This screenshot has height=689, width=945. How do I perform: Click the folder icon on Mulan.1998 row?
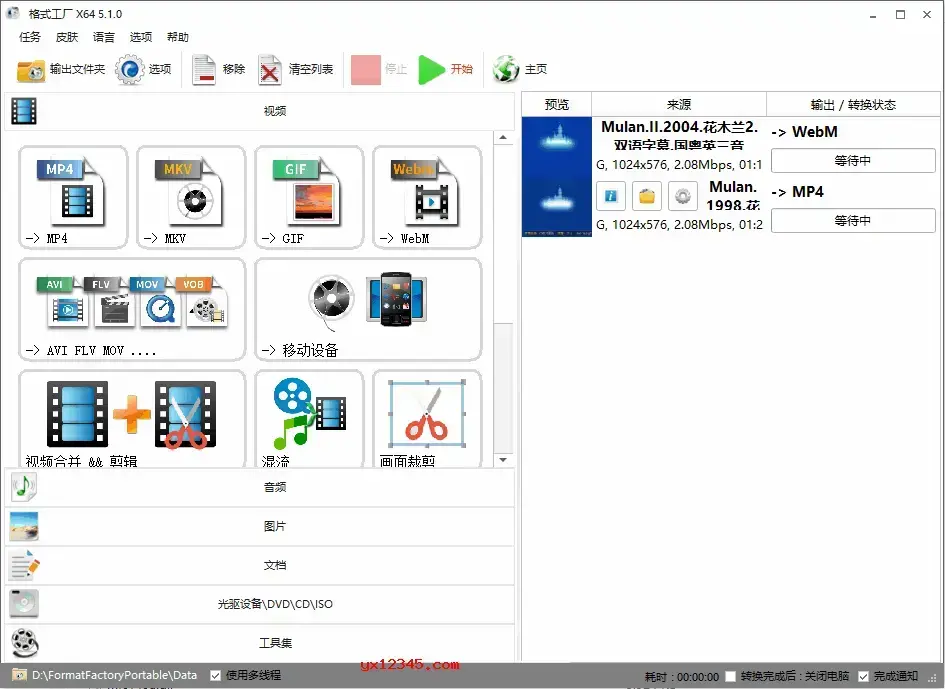pyautogui.click(x=647, y=196)
